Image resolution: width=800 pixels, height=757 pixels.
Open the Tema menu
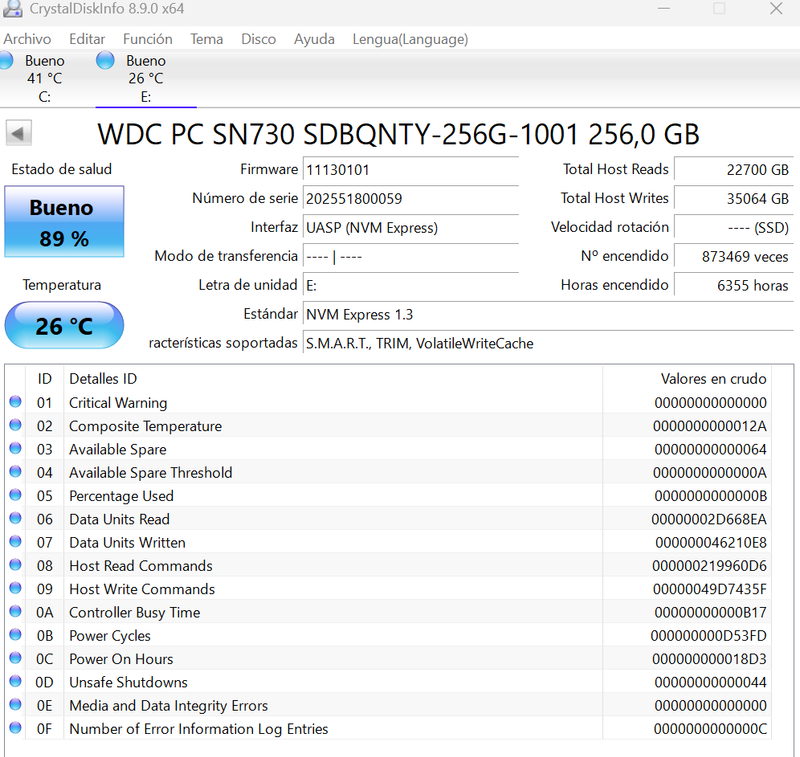[207, 39]
